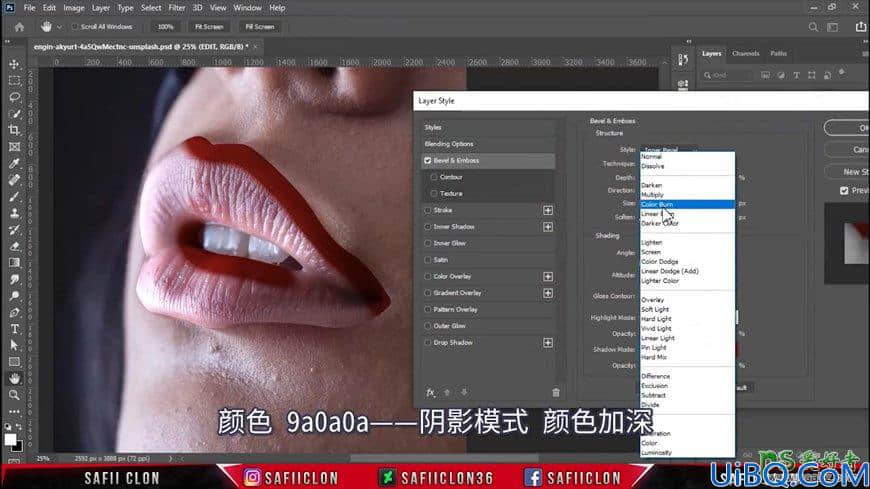870x489 pixels.
Task: Click the Home icon in options bar
Action: pyautogui.click(x=19, y=27)
